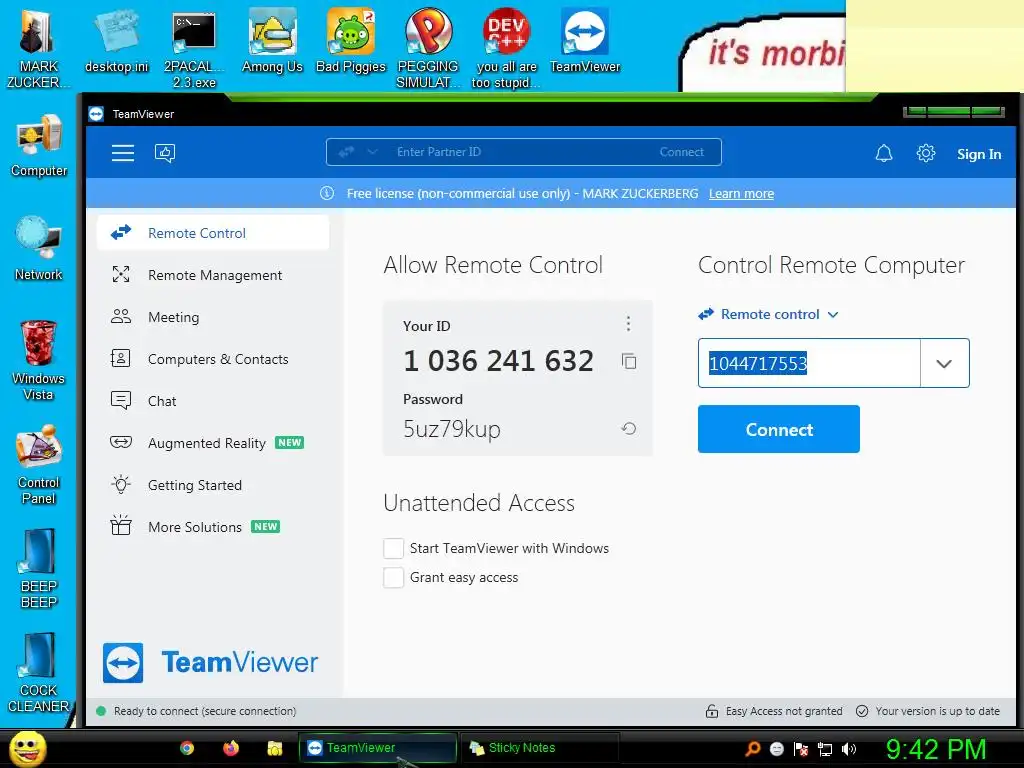Launch Firefox from the taskbar
This screenshot has width=1024, height=768.
[x=231, y=748]
